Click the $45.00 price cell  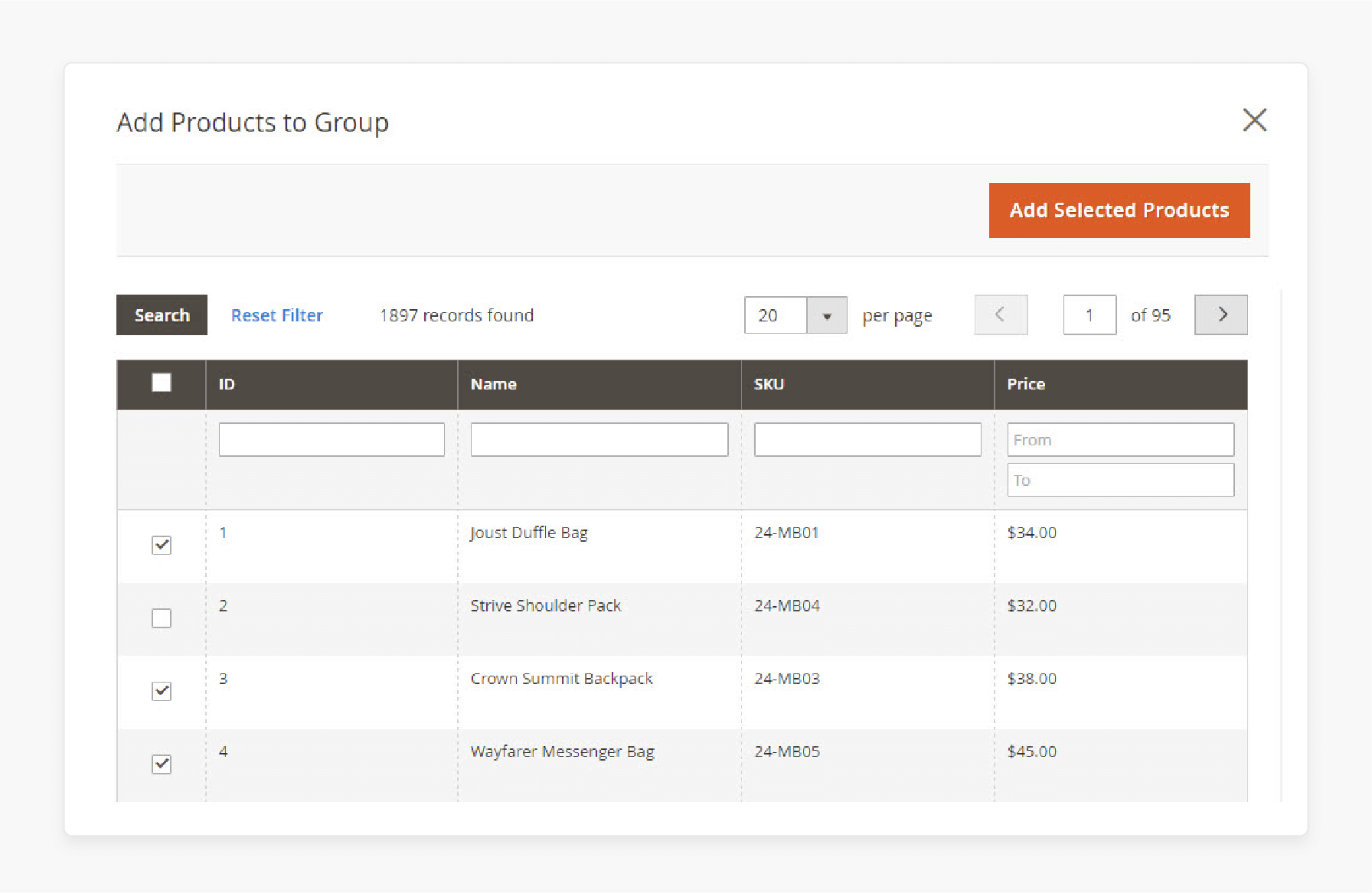pyautogui.click(x=1032, y=751)
